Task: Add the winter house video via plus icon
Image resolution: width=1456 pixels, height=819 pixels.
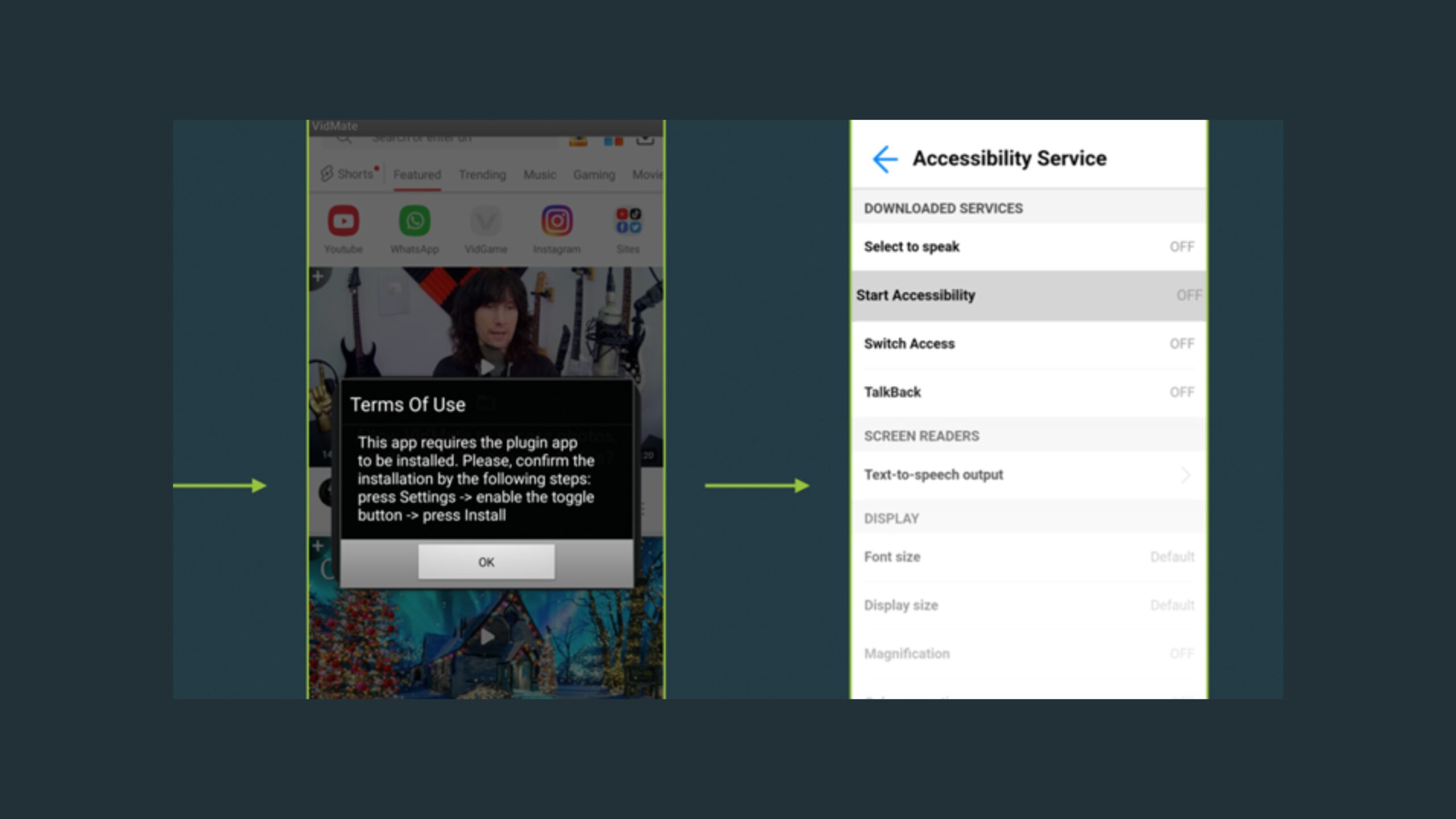Action: [x=318, y=545]
